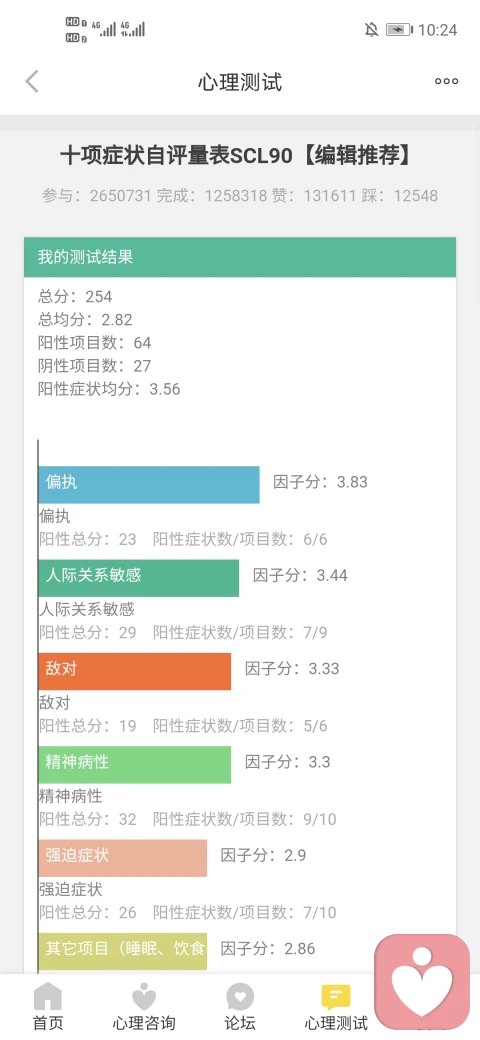Tap the yellow 心理测试 message icon
Viewport: 480px width, 1040px height.
(x=336, y=997)
